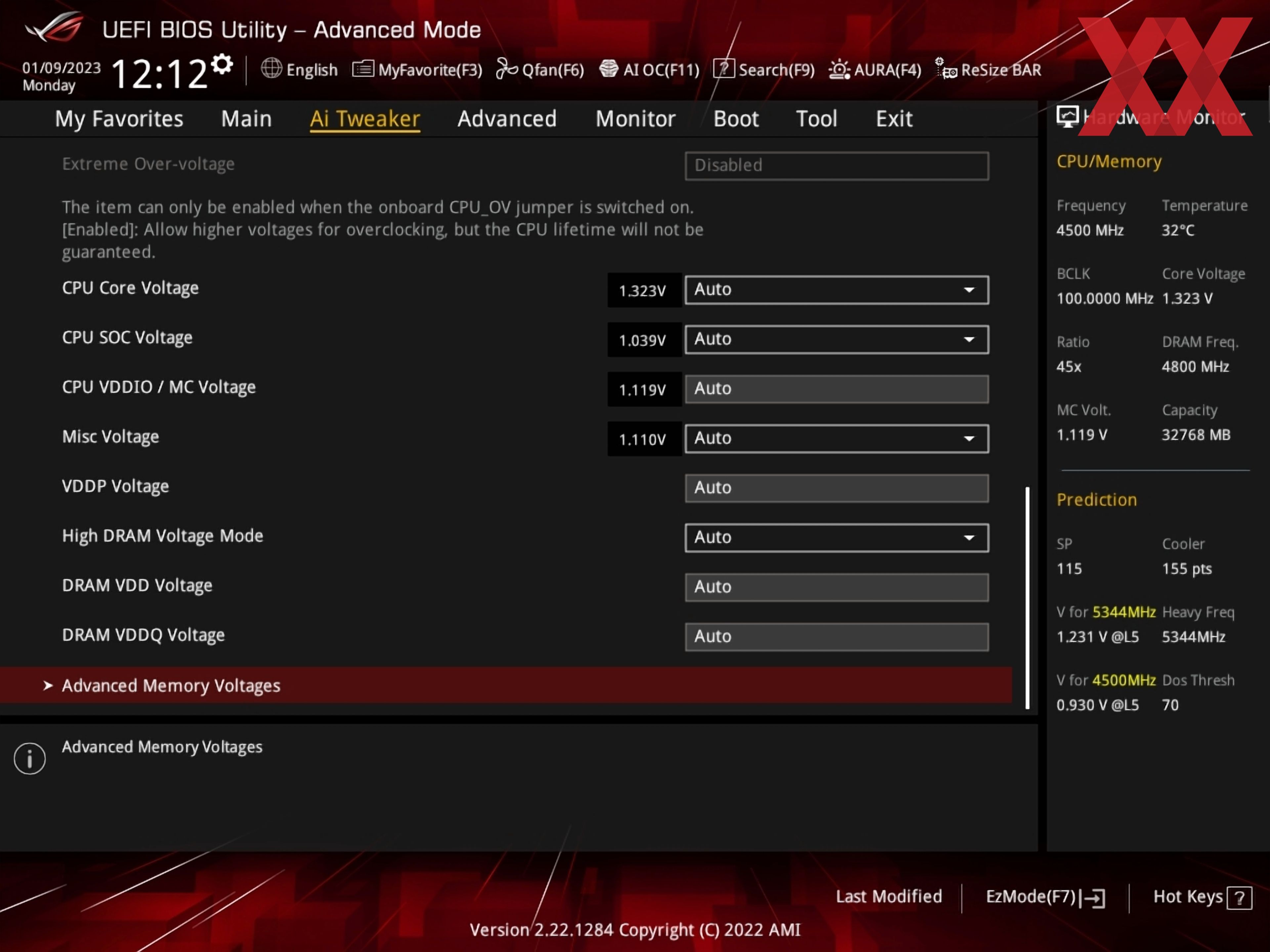Open the Exit tab
The width and height of the screenshot is (1270, 952).
894,119
